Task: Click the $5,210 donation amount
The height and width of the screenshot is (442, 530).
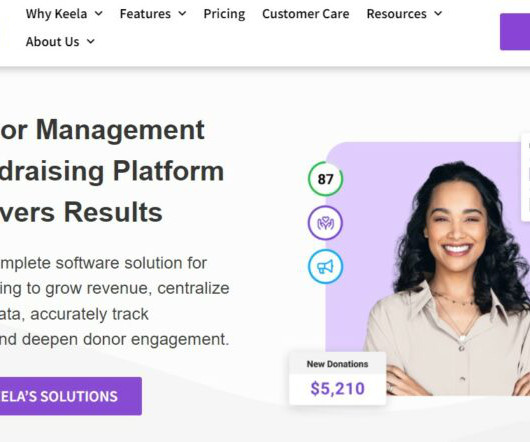Action: pyautogui.click(x=337, y=388)
